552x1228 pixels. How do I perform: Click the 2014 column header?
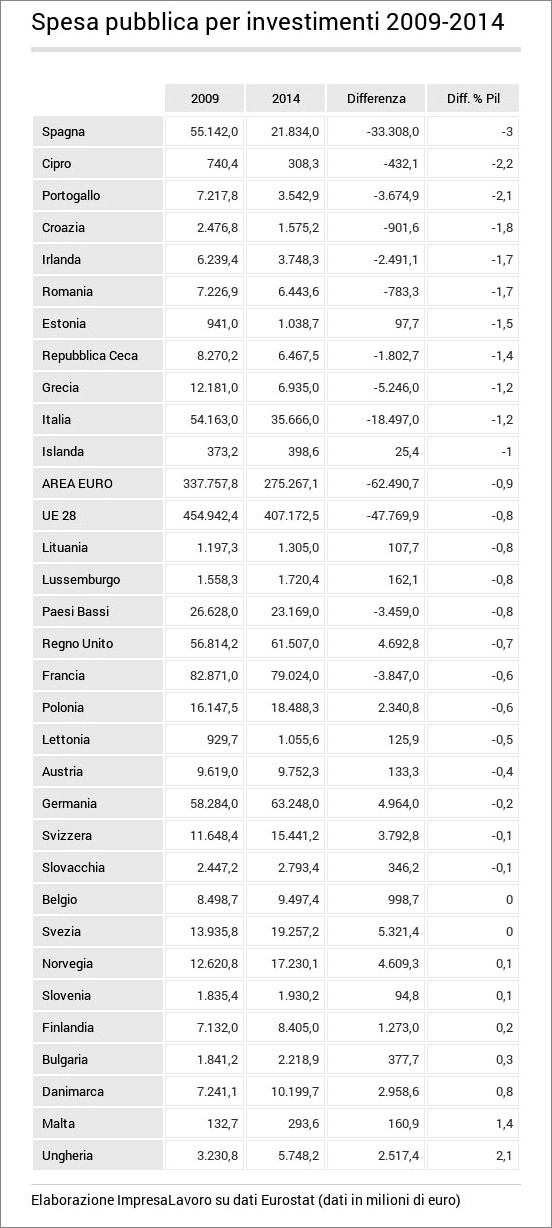(285, 99)
